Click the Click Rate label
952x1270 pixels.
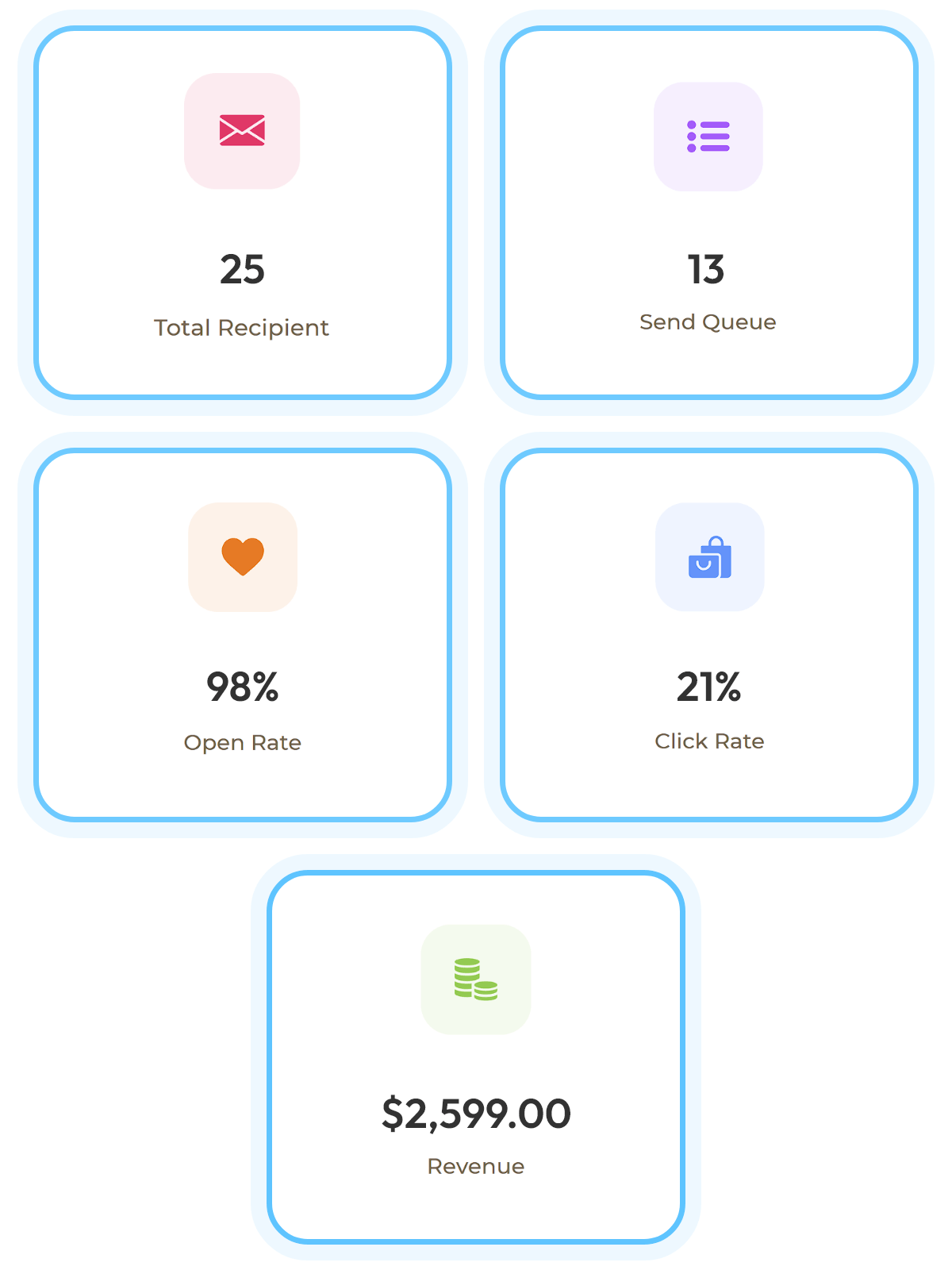click(x=710, y=741)
